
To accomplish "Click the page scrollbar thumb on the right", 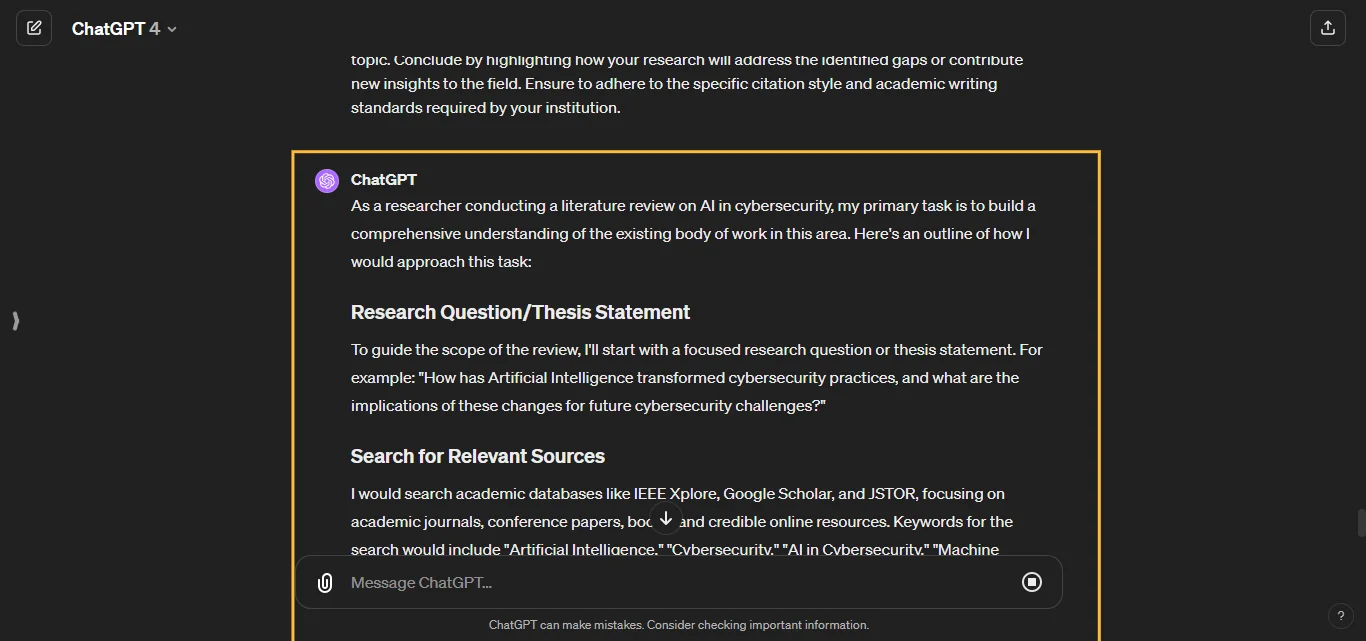I will [x=1361, y=522].
